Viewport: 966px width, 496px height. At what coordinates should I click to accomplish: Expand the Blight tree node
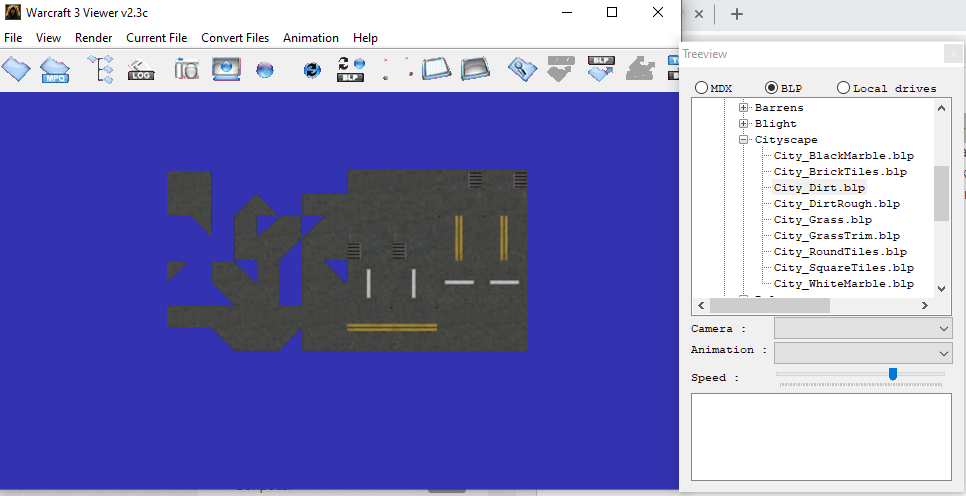744,123
